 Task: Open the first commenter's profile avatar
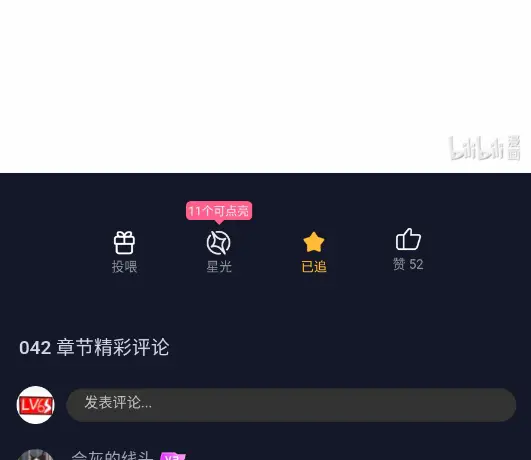pos(36,455)
